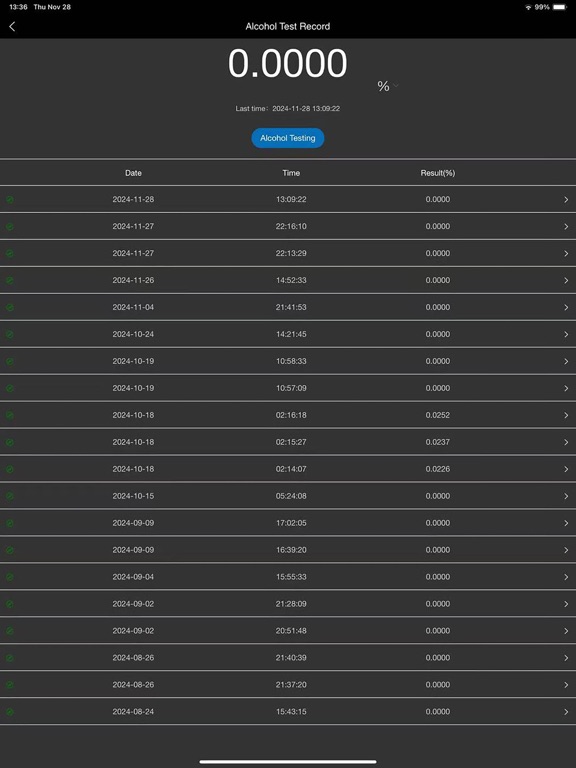
Task: Open details chevron for 13:09:22 record
Action: point(566,199)
